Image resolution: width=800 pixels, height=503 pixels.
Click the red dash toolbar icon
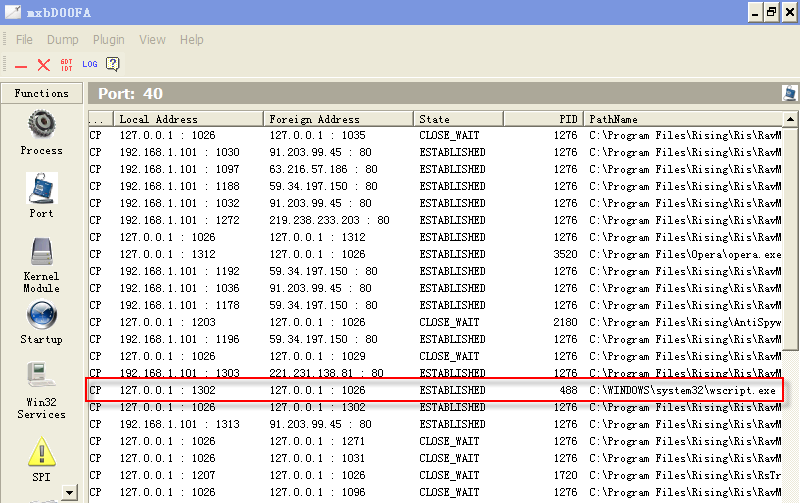point(21,66)
